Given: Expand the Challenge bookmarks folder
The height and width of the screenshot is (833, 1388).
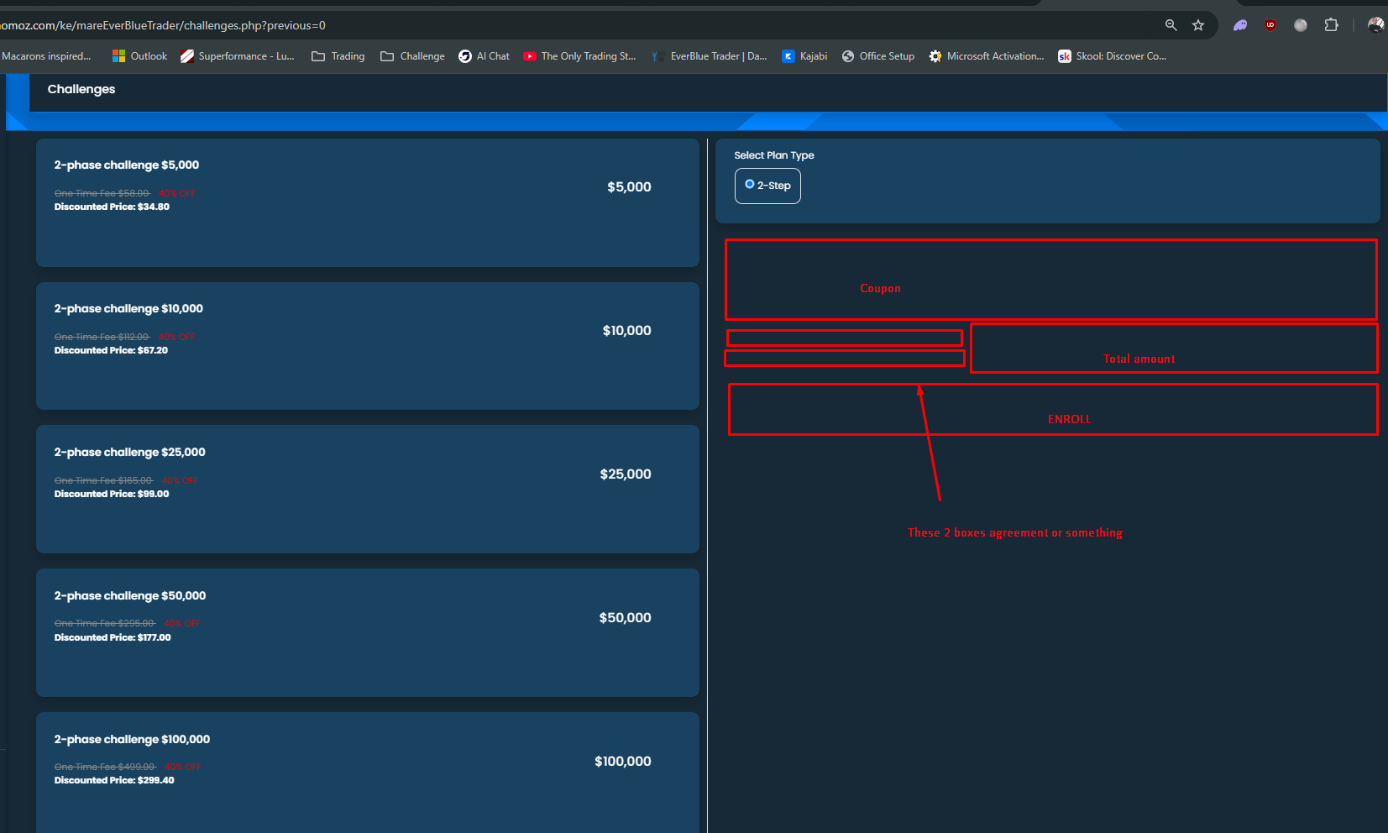Looking at the screenshot, I should coord(412,56).
